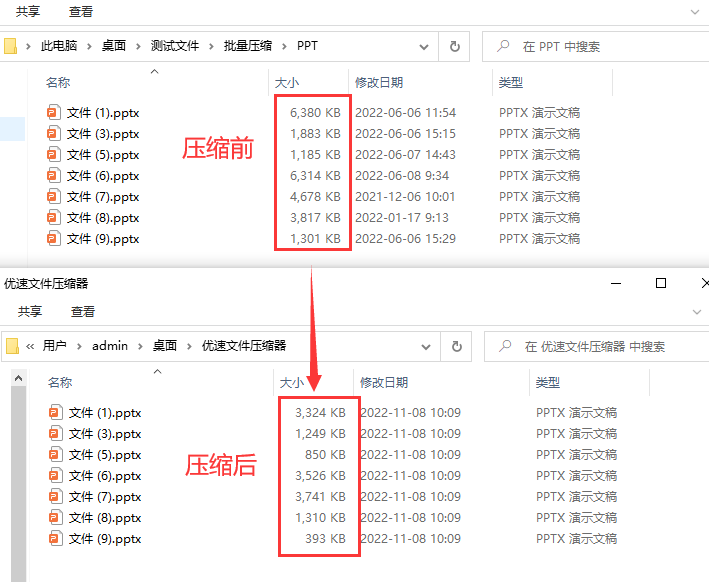This screenshot has height=582, width=709.
Task: Click the 850 KB size cell
Action: [325, 454]
